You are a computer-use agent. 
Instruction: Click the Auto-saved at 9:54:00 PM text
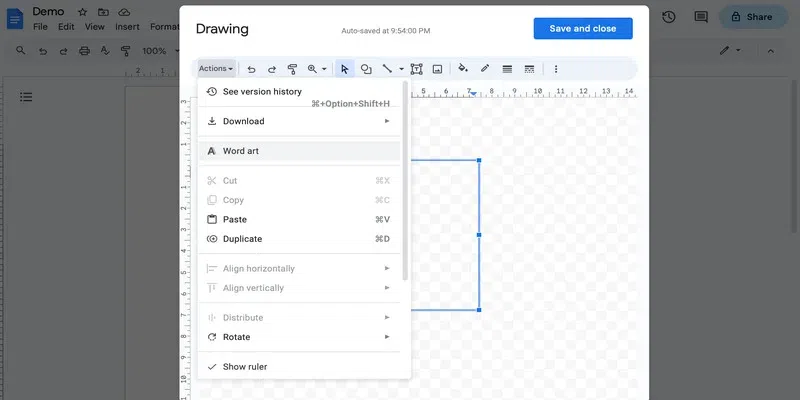click(x=386, y=31)
